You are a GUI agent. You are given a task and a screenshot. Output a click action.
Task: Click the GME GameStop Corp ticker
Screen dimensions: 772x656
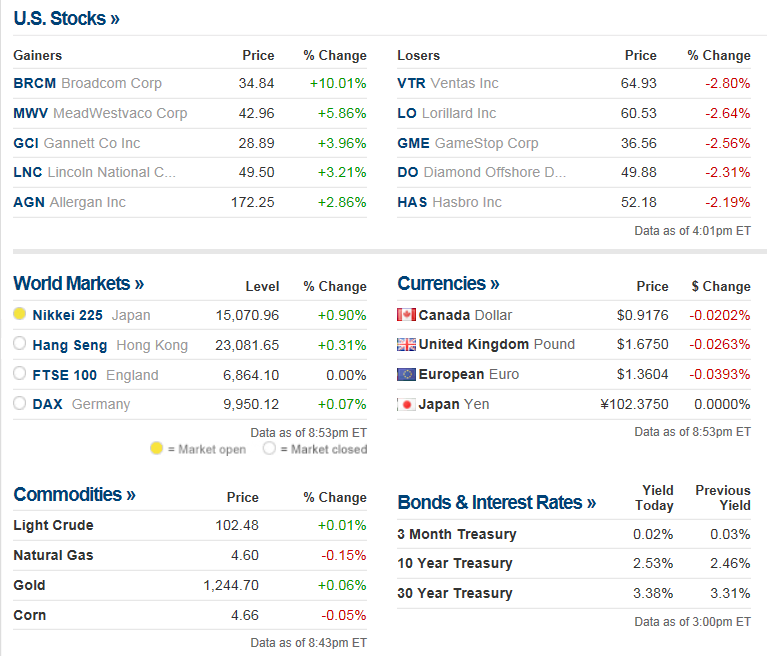[x=467, y=143]
